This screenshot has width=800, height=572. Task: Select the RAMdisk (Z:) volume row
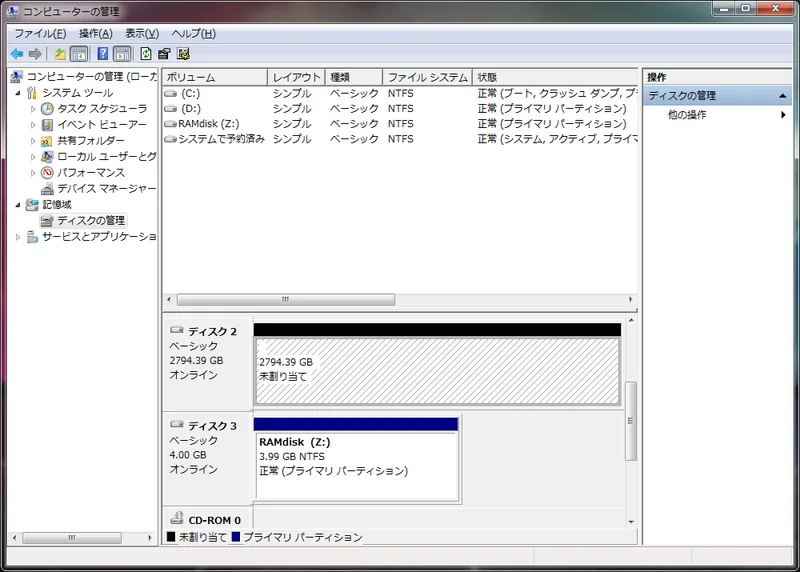tap(400, 123)
